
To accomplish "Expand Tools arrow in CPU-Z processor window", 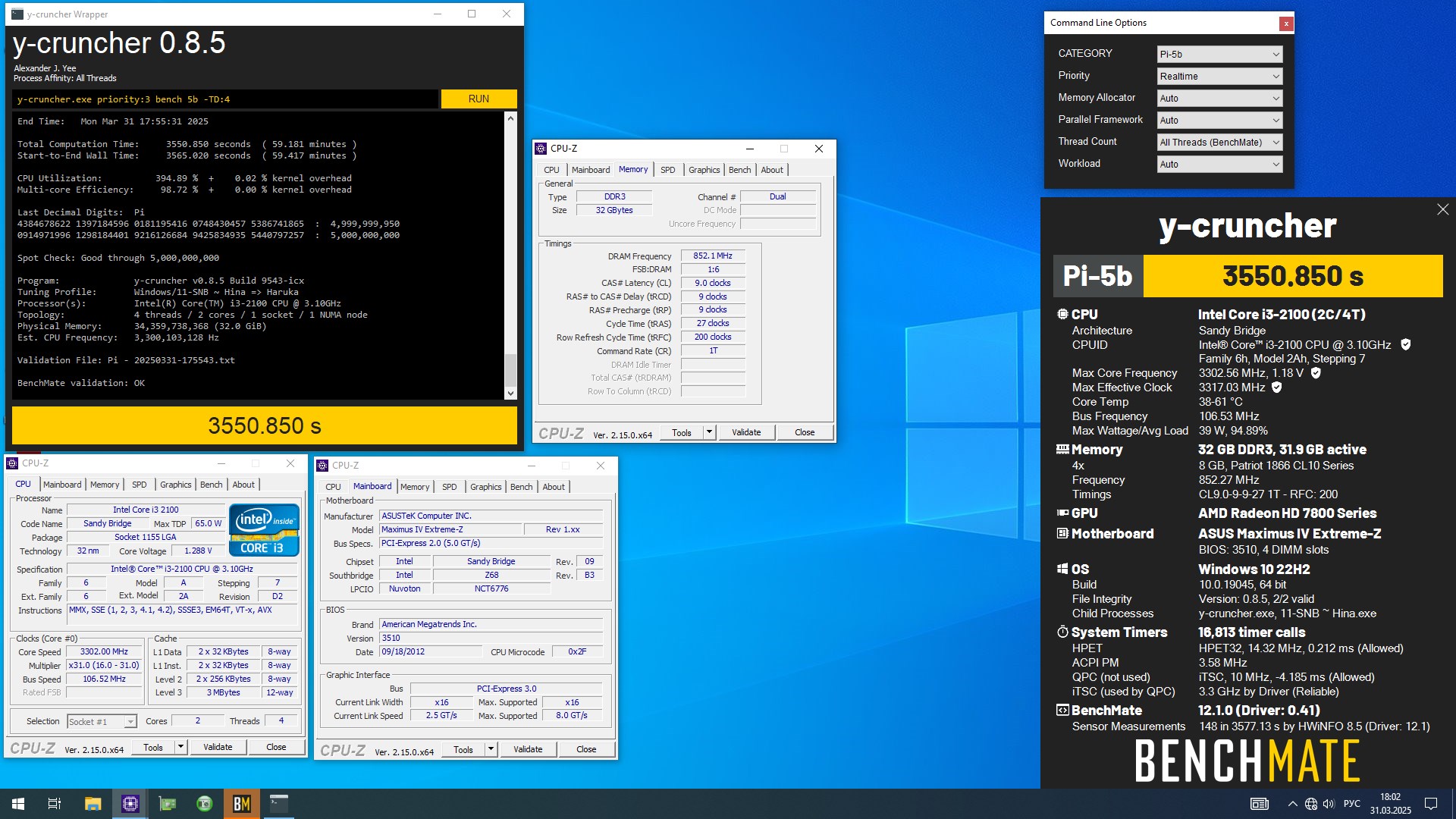I will pyautogui.click(x=181, y=747).
